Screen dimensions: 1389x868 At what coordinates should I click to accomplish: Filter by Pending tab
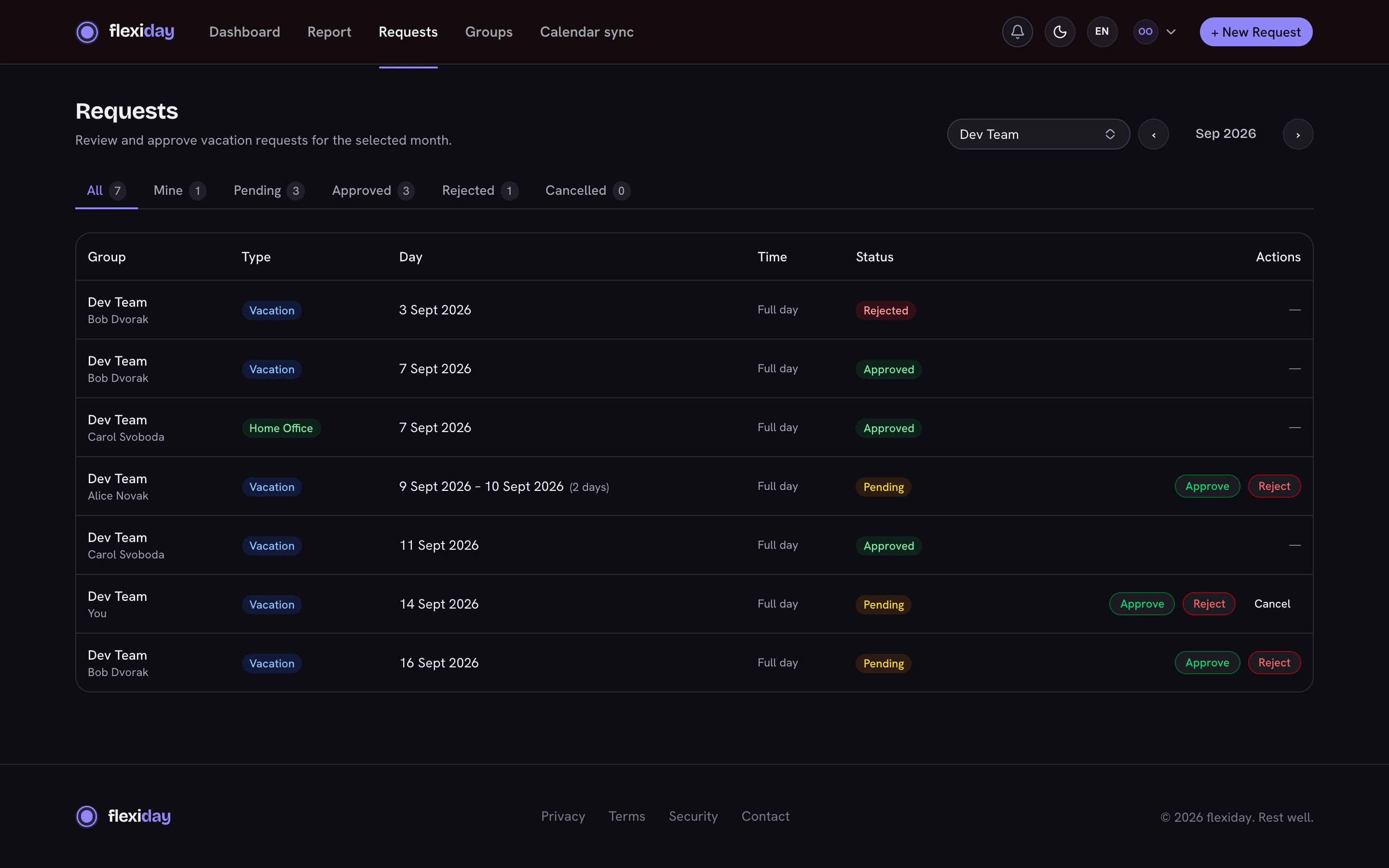(x=269, y=190)
